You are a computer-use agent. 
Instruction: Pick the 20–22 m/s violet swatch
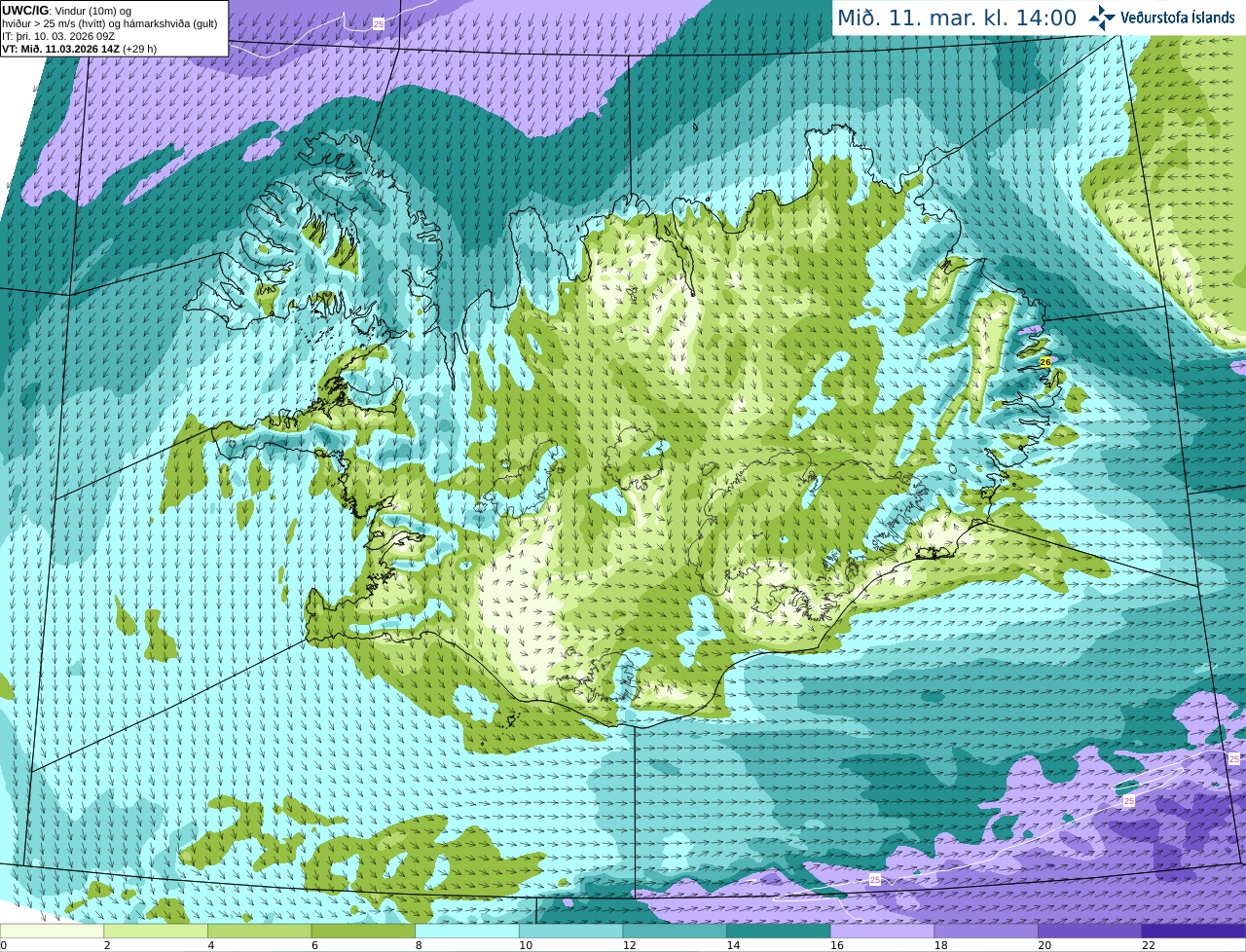click(1089, 931)
